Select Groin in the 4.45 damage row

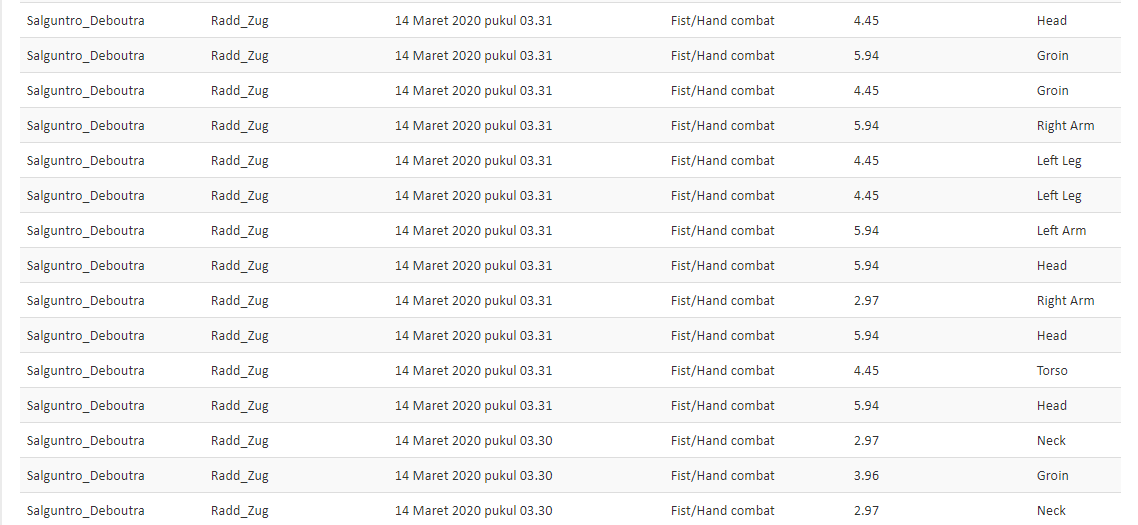click(1052, 91)
